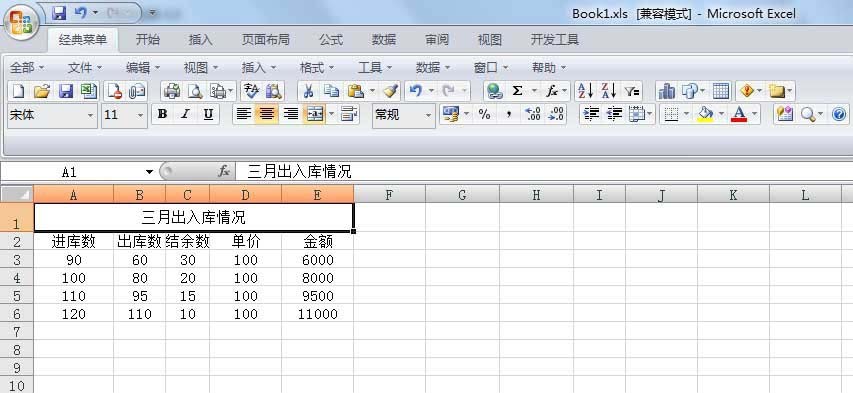Viewport: 853px width, 393px height.
Task: Switch to the 开始 ribbon tab
Action: click(x=147, y=40)
